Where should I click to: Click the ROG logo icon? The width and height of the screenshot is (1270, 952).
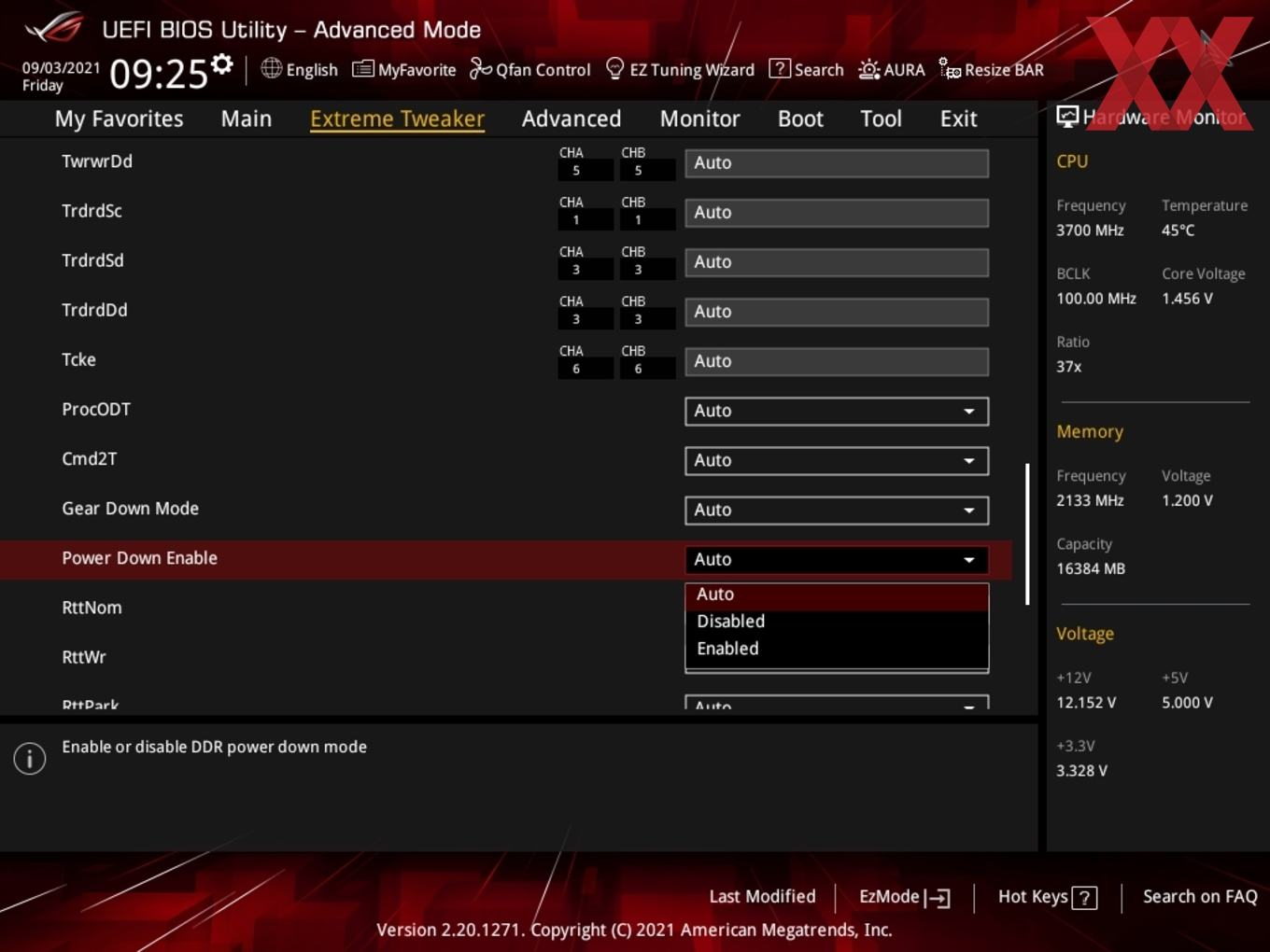[53, 28]
